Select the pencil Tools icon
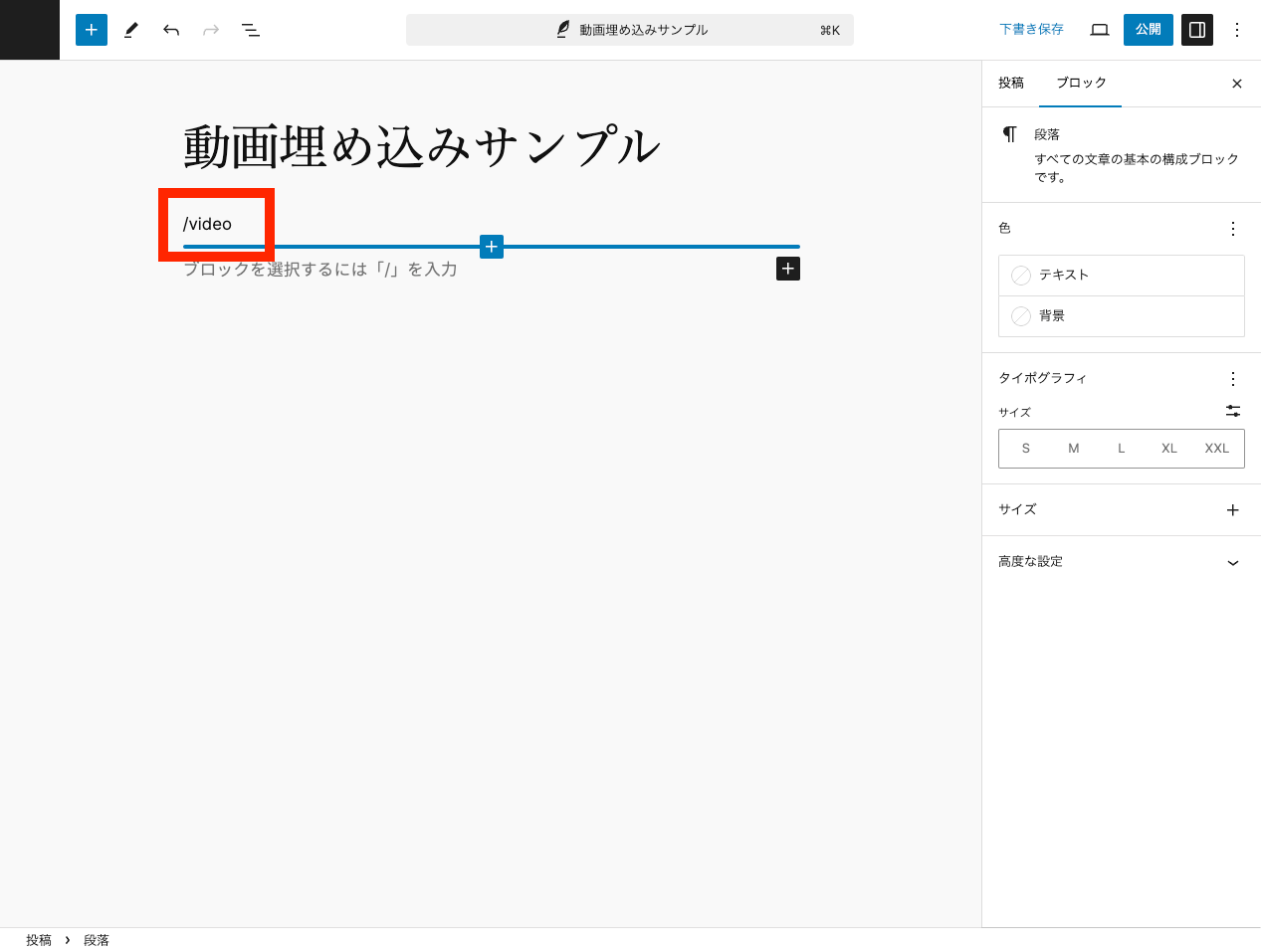Screen dimensions: 1261x952 (x=131, y=30)
